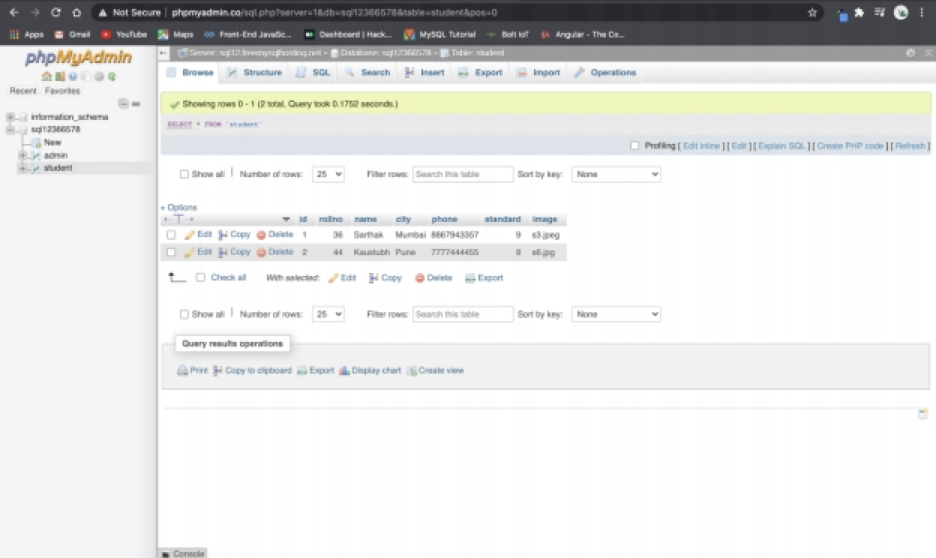Select checkbox for row with id 1
The width and height of the screenshot is (936, 558).
[x=171, y=235]
